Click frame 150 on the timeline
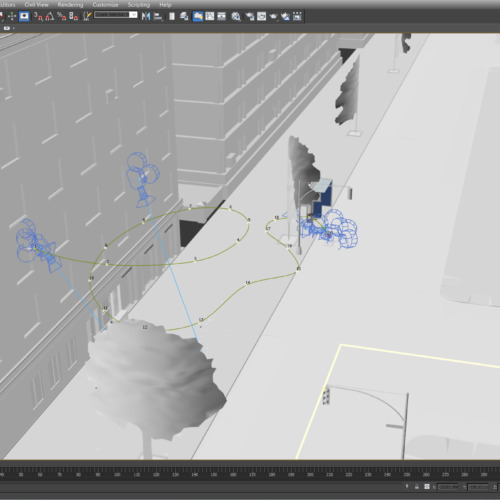Viewport: 500px width, 500px height. 214,474
